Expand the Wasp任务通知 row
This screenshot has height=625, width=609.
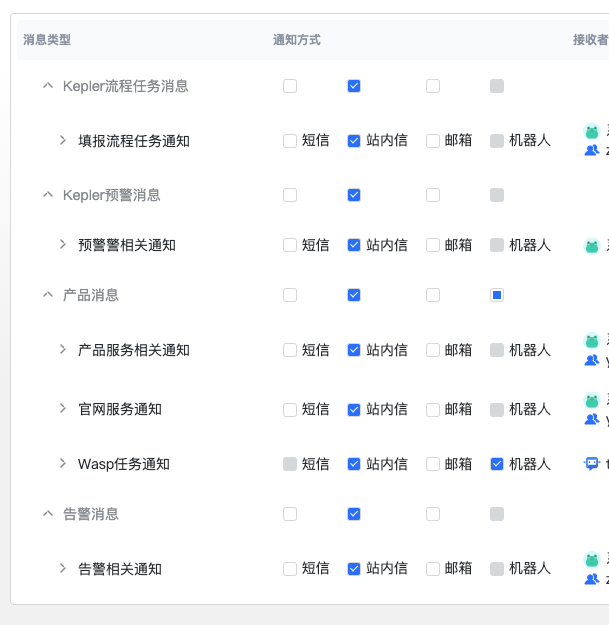point(63,464)
